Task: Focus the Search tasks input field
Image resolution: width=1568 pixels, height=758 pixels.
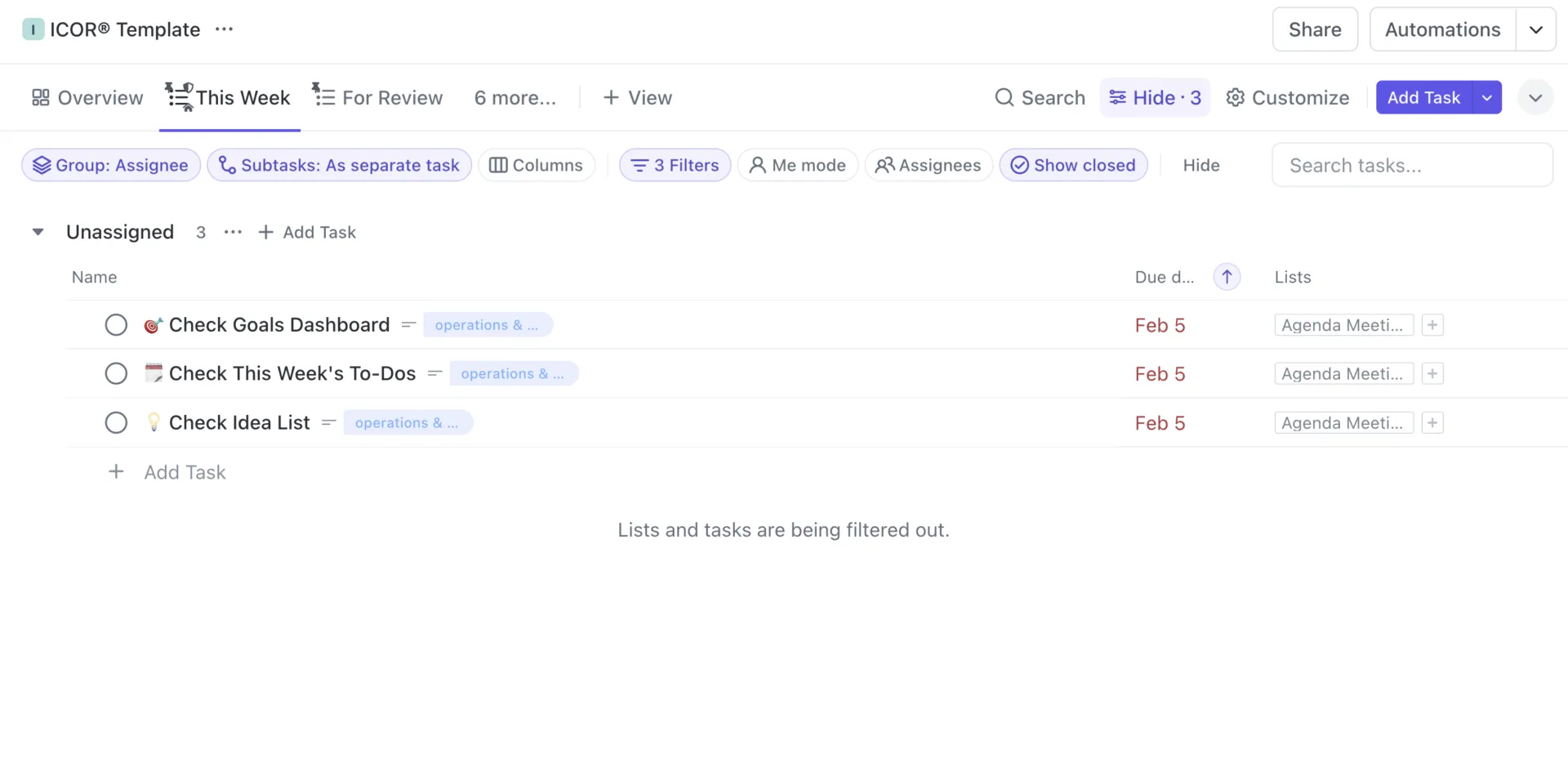Action: 1412,165
